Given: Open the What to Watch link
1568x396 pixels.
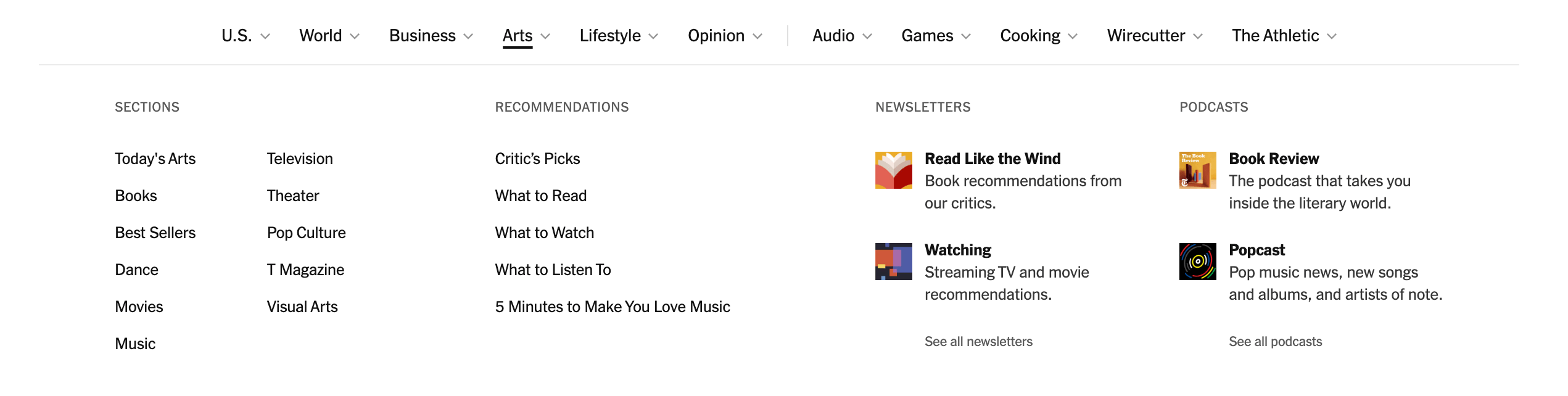Looking at the screenshot, I should [x=545, y=233].
